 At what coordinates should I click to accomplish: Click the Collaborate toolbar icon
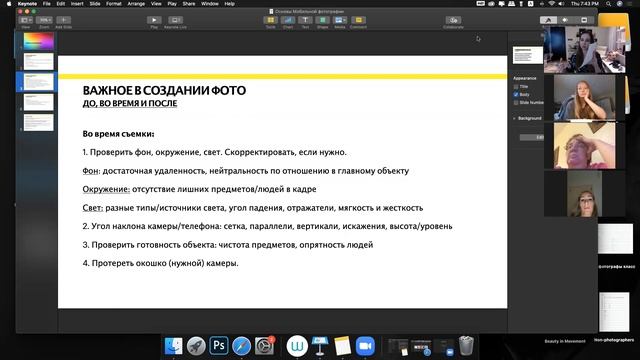(453, 20)
